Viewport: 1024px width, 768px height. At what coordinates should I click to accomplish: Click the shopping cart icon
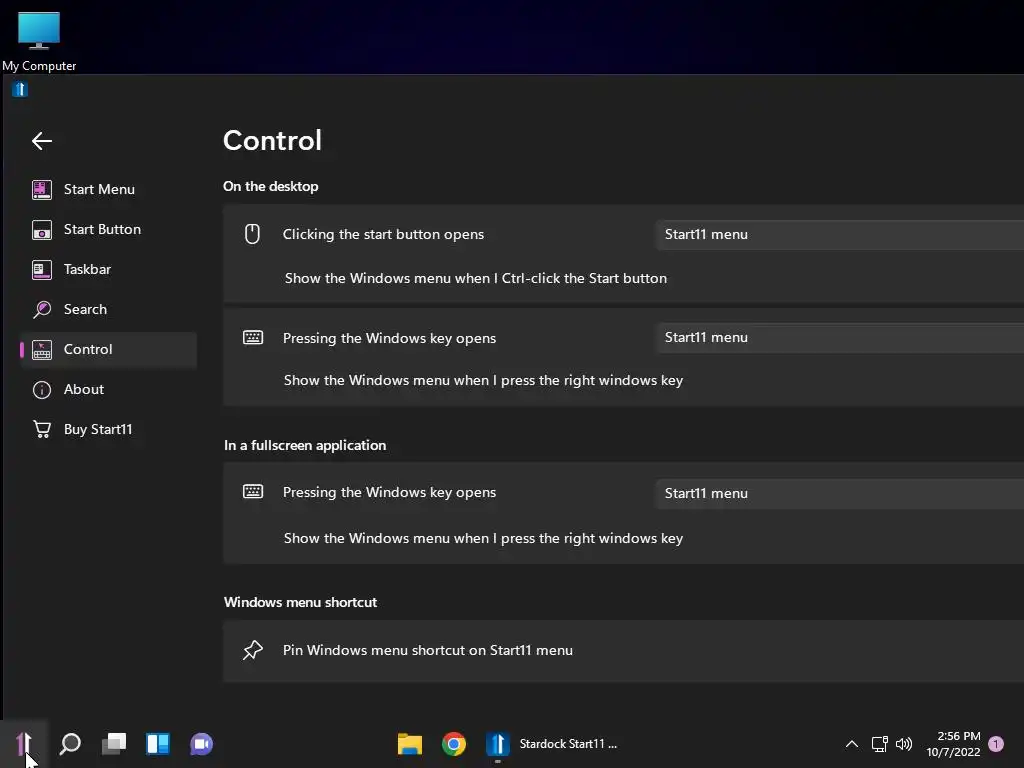point(42,429)
